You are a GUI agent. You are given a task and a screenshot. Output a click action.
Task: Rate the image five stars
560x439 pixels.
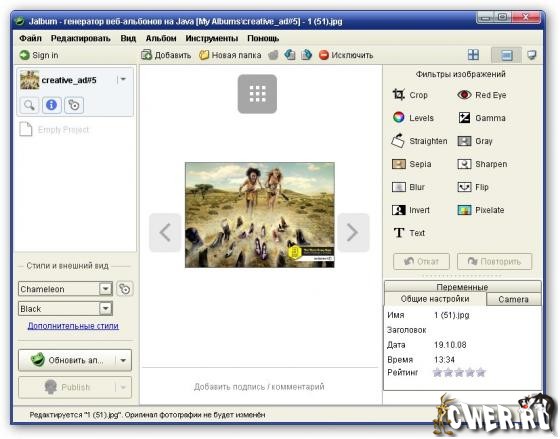(x=481, y=373)
